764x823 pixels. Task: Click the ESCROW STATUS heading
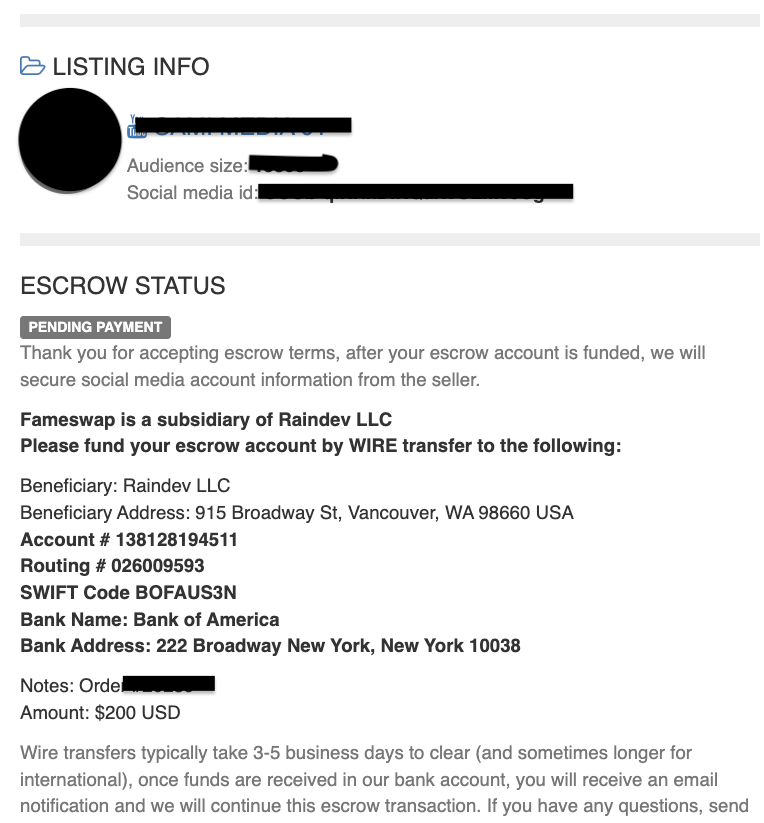tap(122, 286)
